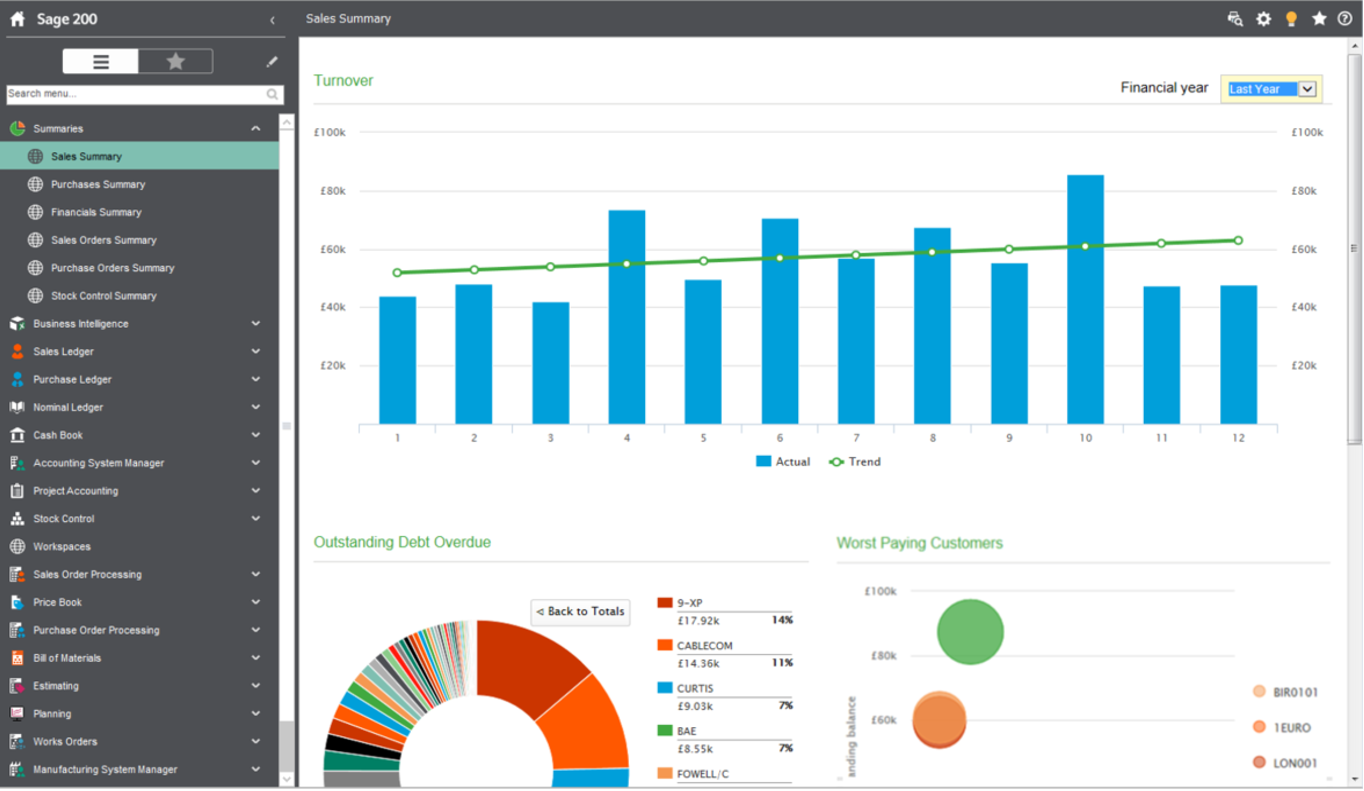Click the large green bubble in Worst Paying Customers

pyautogui.click(x=970, y=632)
